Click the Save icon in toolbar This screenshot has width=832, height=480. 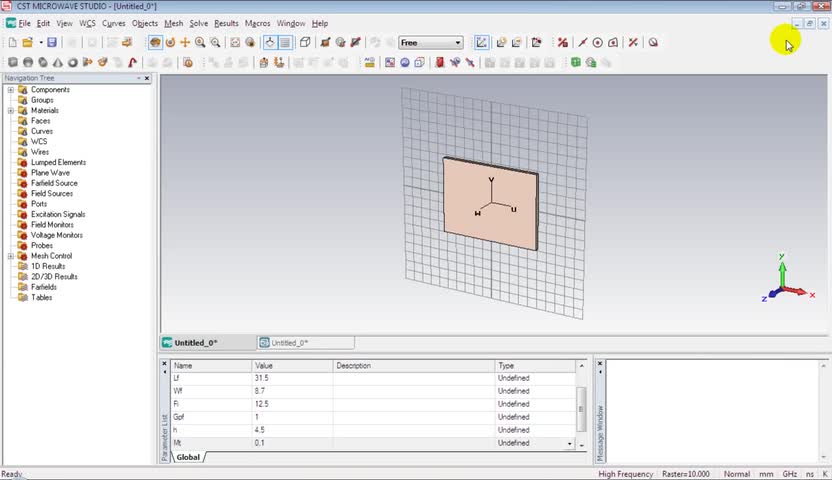(52, 43)
